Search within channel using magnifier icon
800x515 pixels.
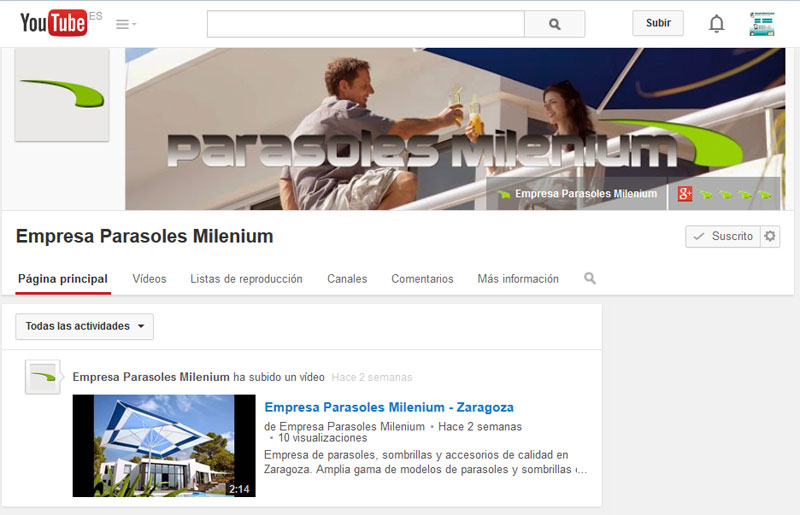pyautogui.click(x=590, y=279)
